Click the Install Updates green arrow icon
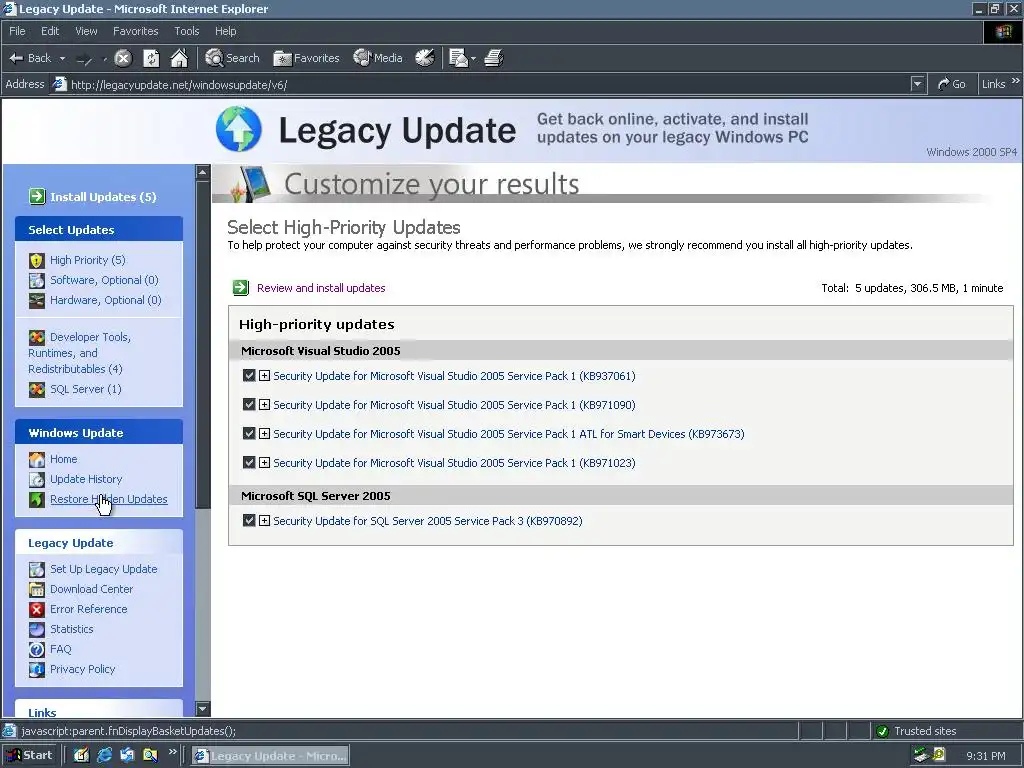The image size is (1024, 768). point(37,197)
